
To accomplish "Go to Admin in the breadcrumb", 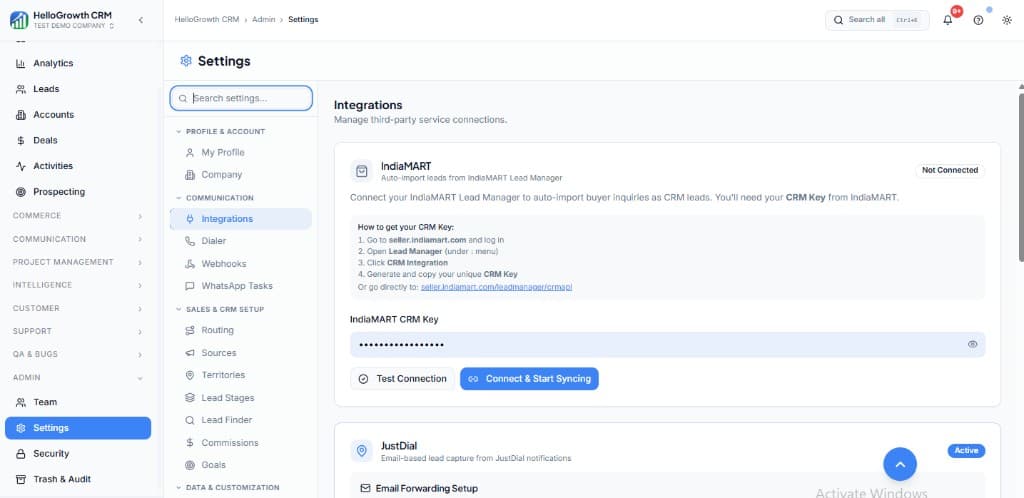I will (263, 20).
